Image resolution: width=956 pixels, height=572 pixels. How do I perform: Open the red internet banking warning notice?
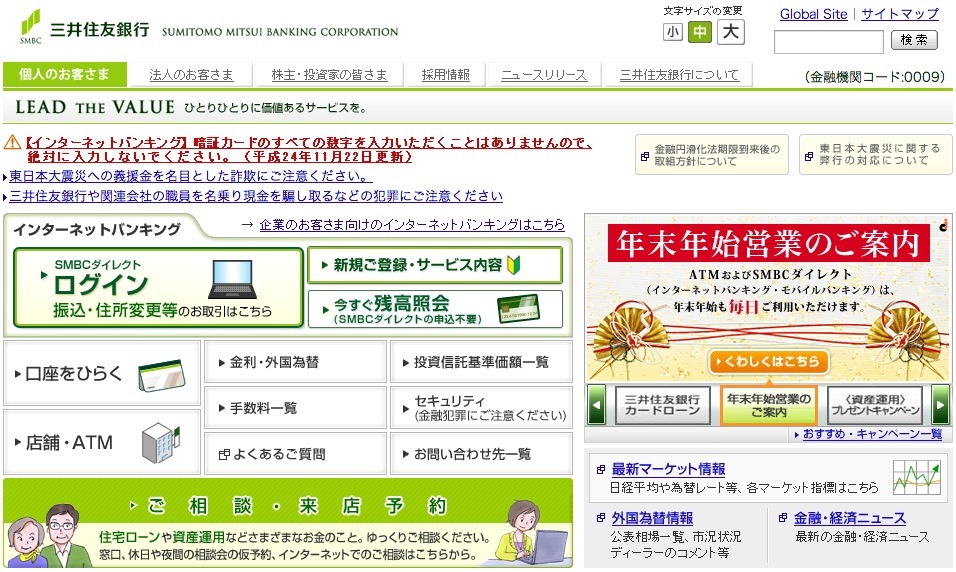click(x=309, y=149)
